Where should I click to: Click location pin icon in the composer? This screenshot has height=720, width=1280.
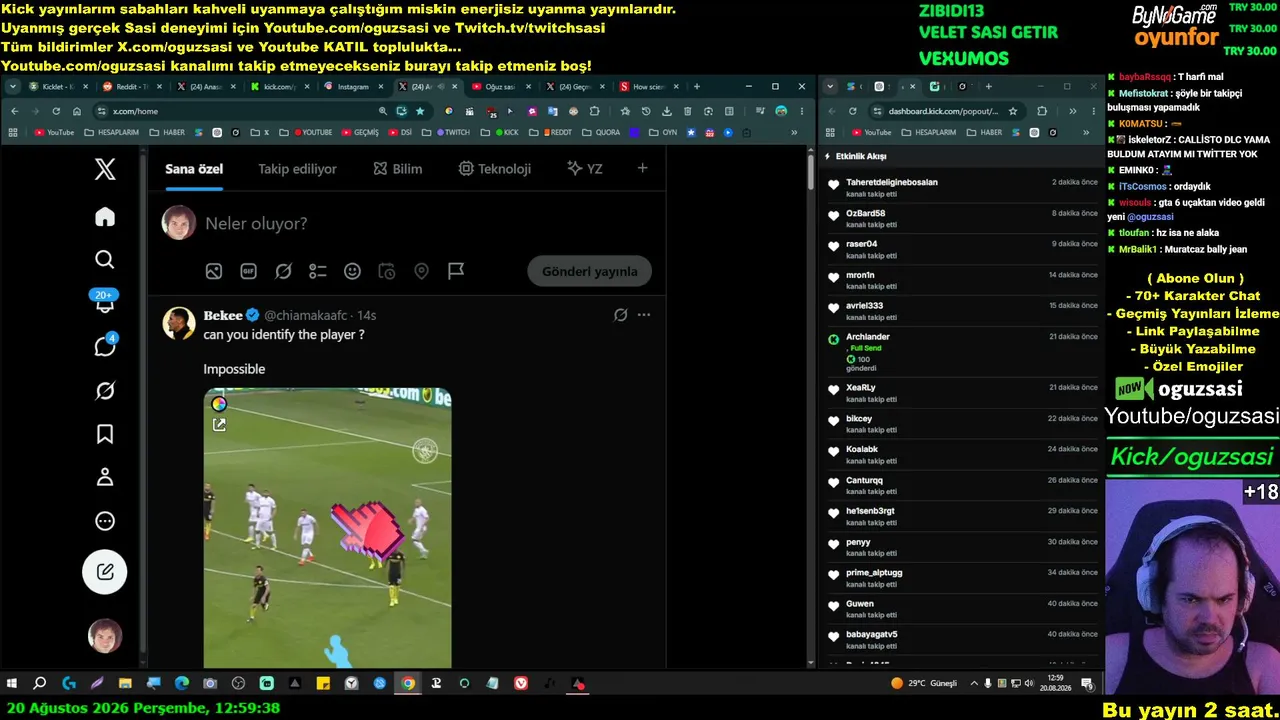(422, 271)
